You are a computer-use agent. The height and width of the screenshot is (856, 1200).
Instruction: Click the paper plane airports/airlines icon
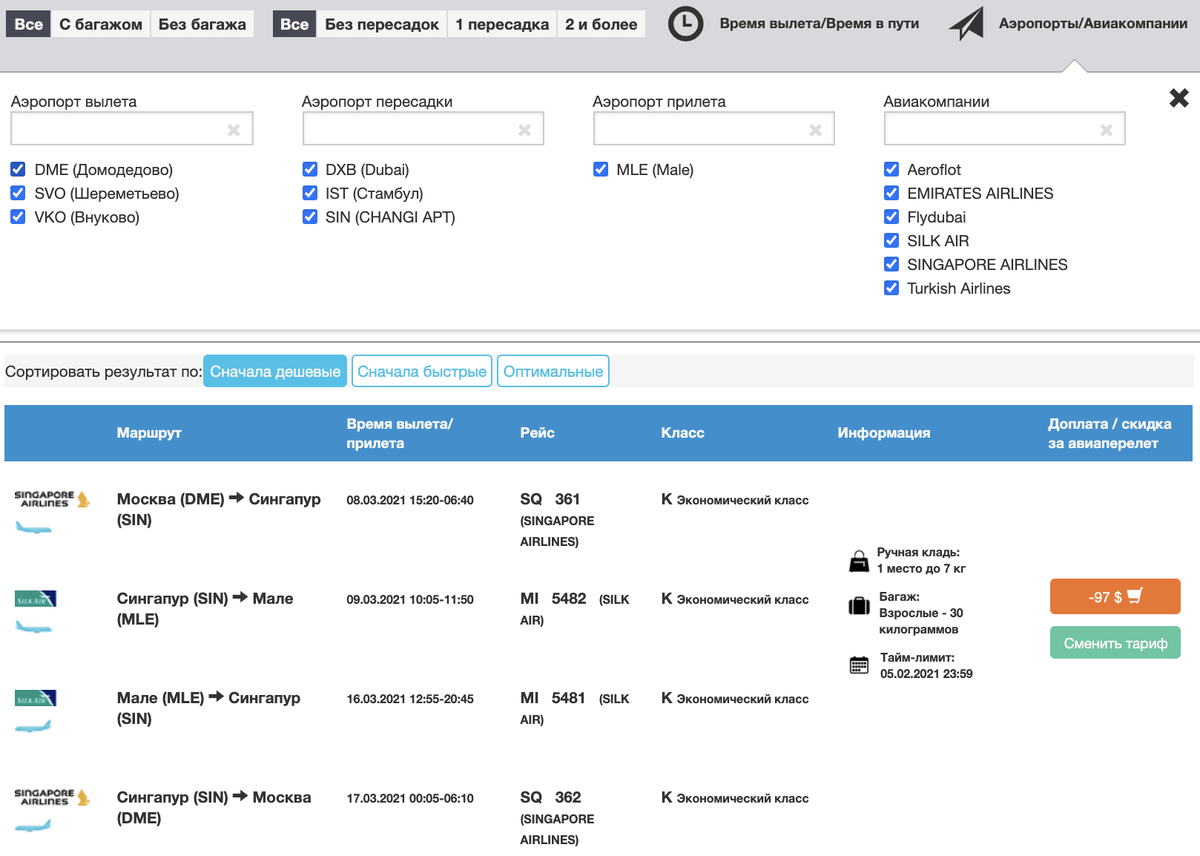966,24
